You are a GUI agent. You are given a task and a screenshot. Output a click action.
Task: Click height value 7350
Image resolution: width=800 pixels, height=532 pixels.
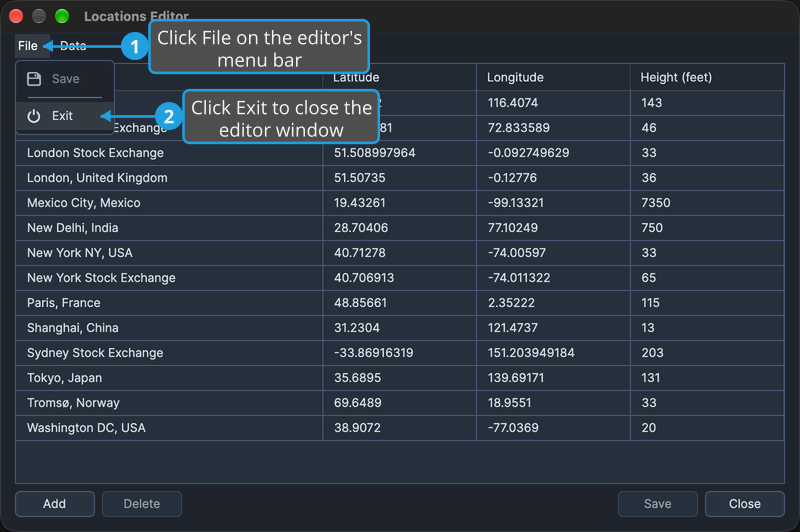pyautogui.click(x=656, y=203)
